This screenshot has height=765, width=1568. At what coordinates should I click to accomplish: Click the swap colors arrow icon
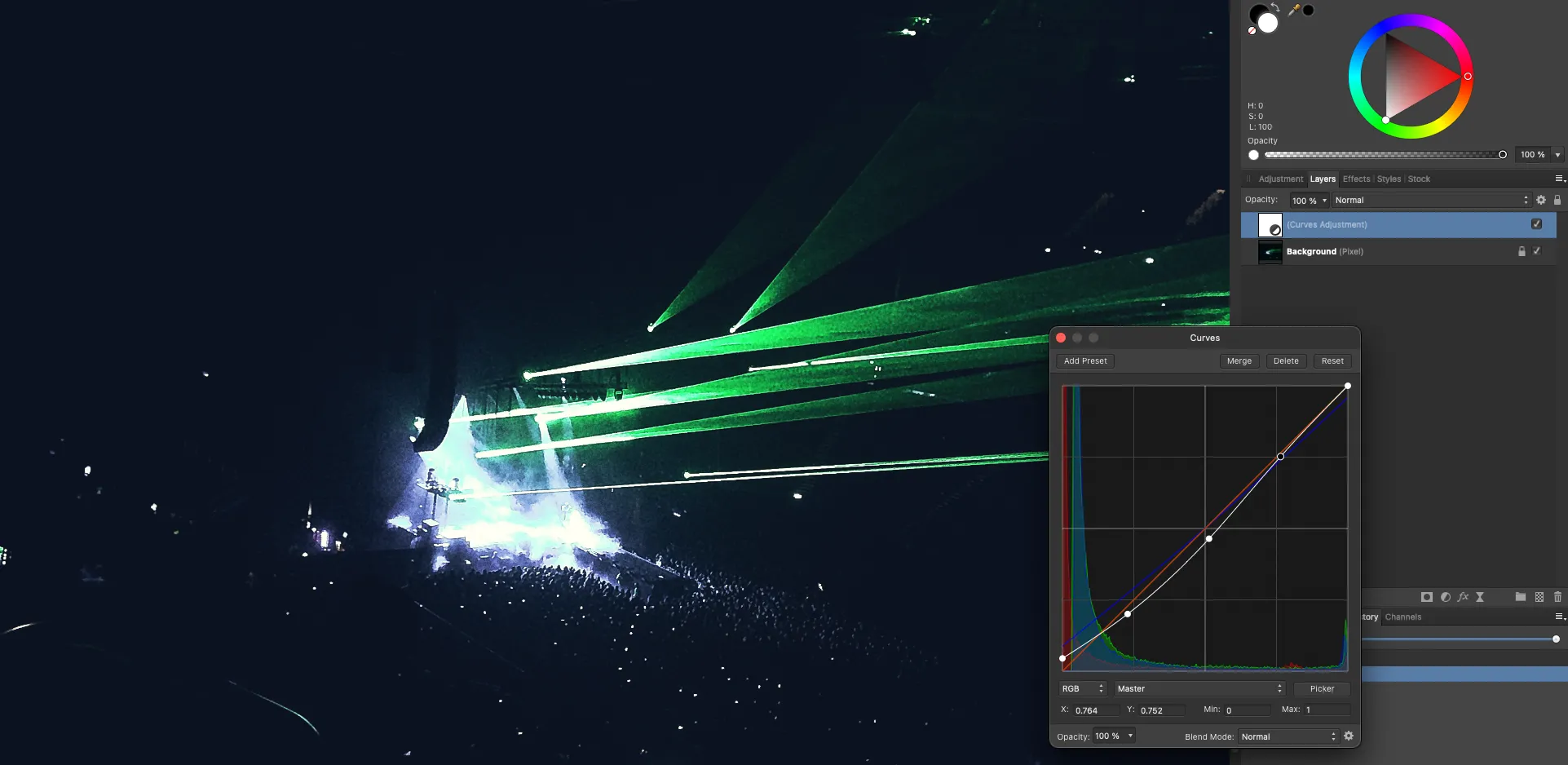point(1275,7)
